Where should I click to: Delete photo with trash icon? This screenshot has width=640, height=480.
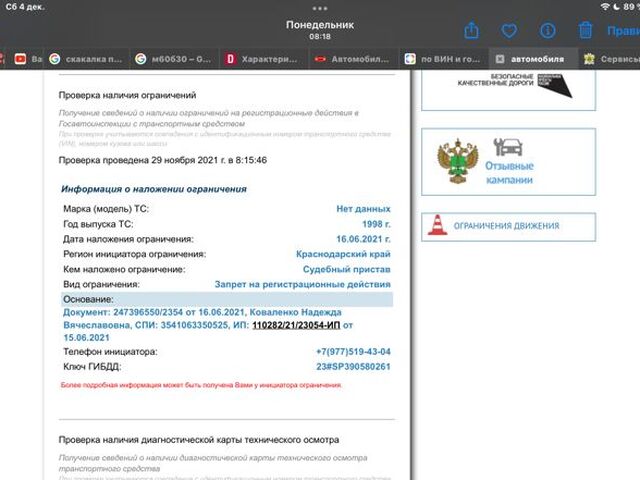(x=585, y=30)
